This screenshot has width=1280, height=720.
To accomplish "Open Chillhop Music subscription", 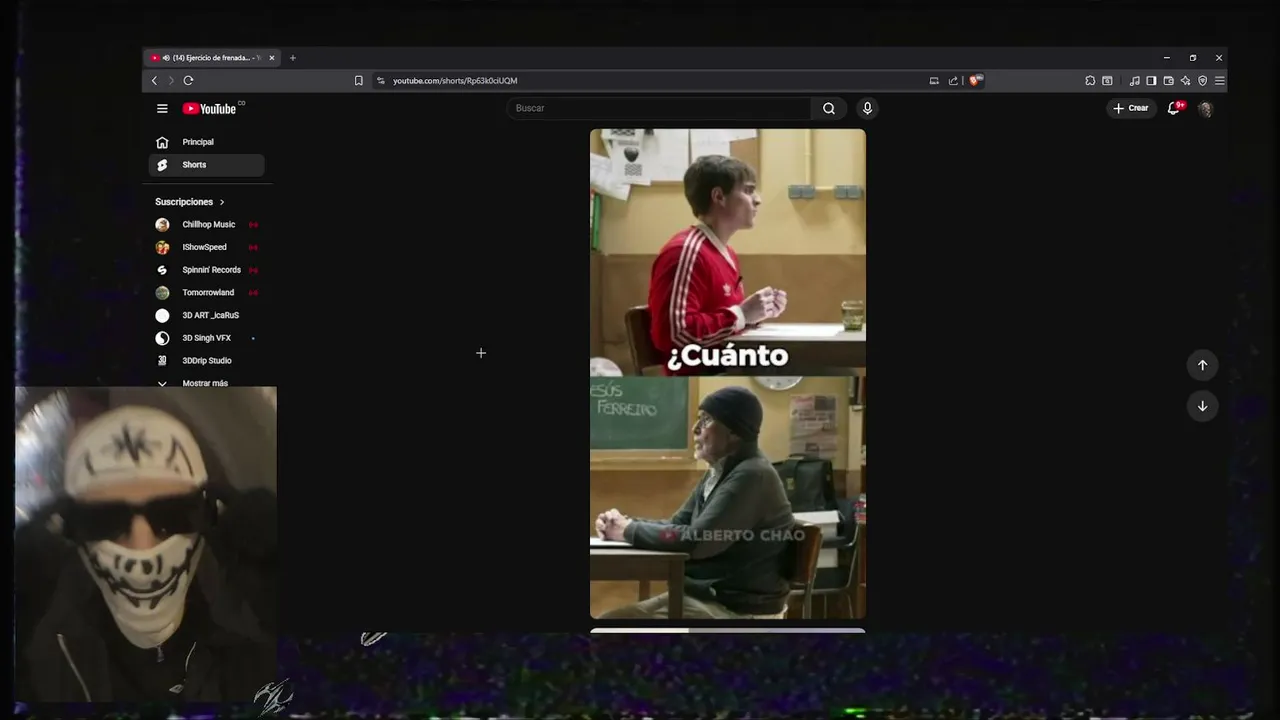I will click(x=207, y=225).
